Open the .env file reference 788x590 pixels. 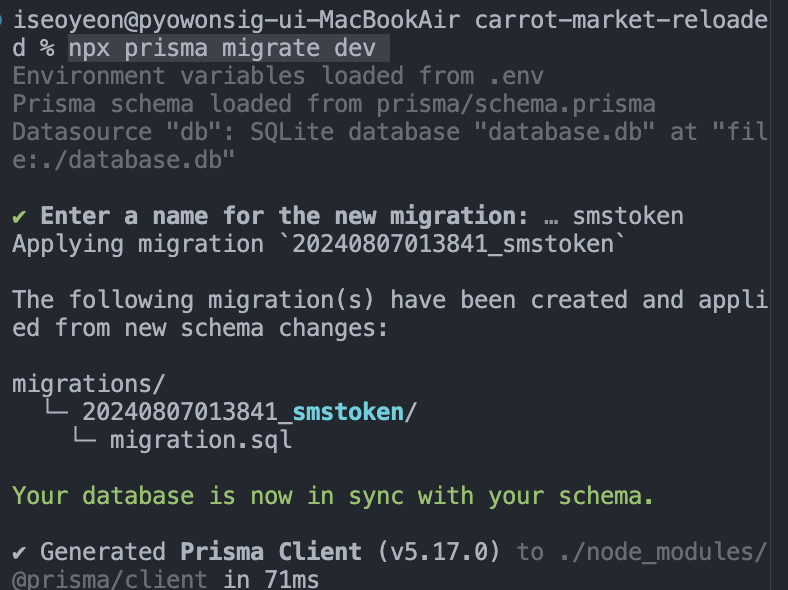(x=516, y=76)
